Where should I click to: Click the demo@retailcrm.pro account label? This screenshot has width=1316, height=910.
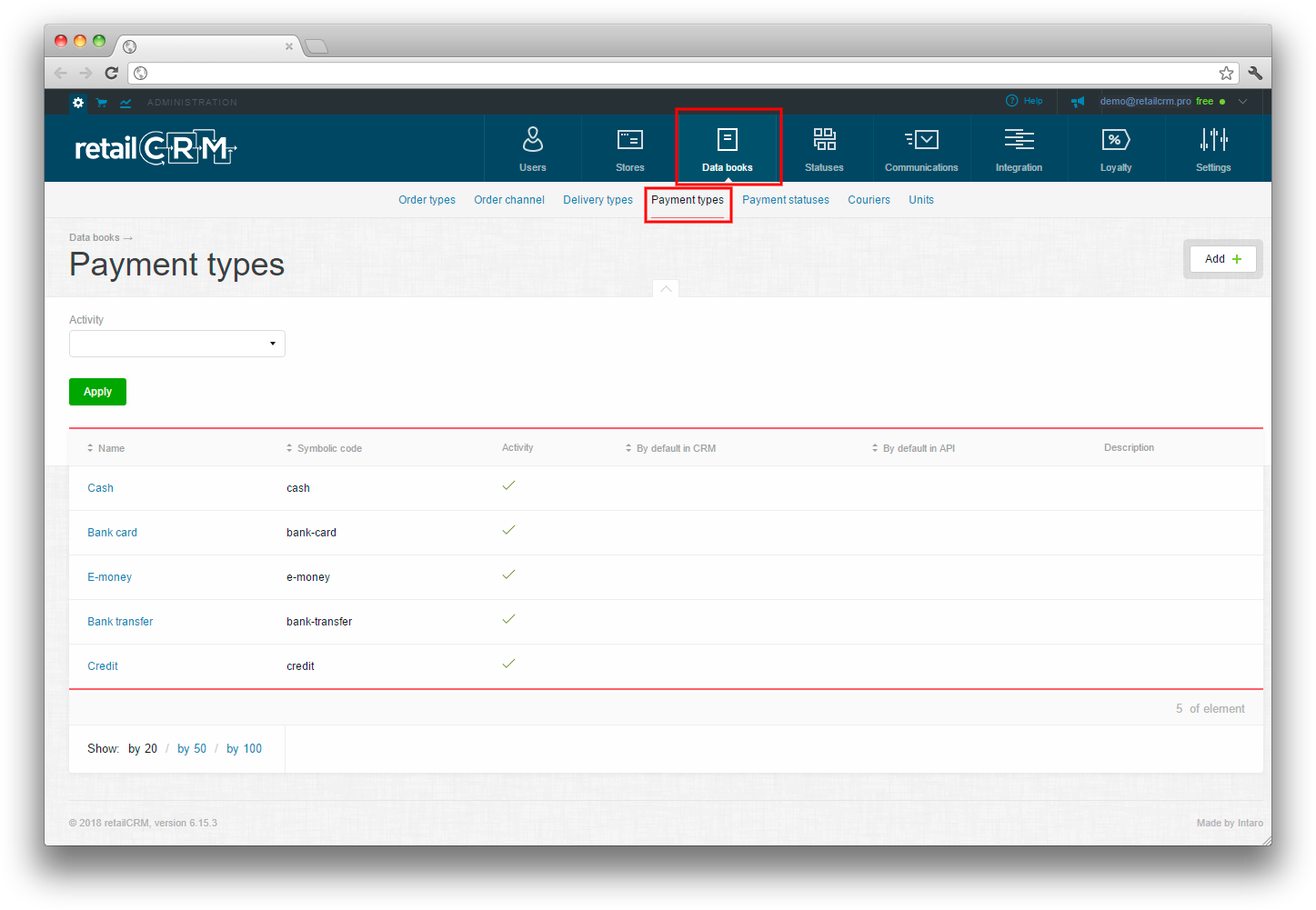pos(1145,101)
